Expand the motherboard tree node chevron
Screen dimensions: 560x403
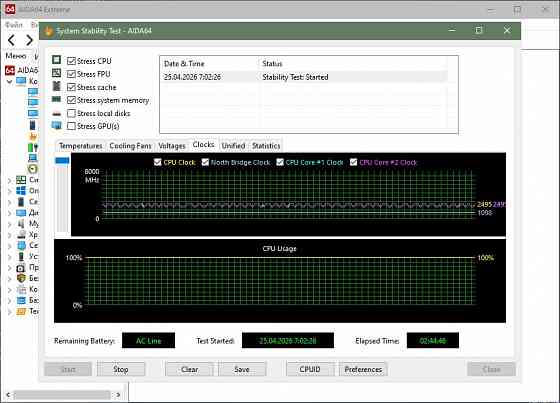[x=10, y=180]
